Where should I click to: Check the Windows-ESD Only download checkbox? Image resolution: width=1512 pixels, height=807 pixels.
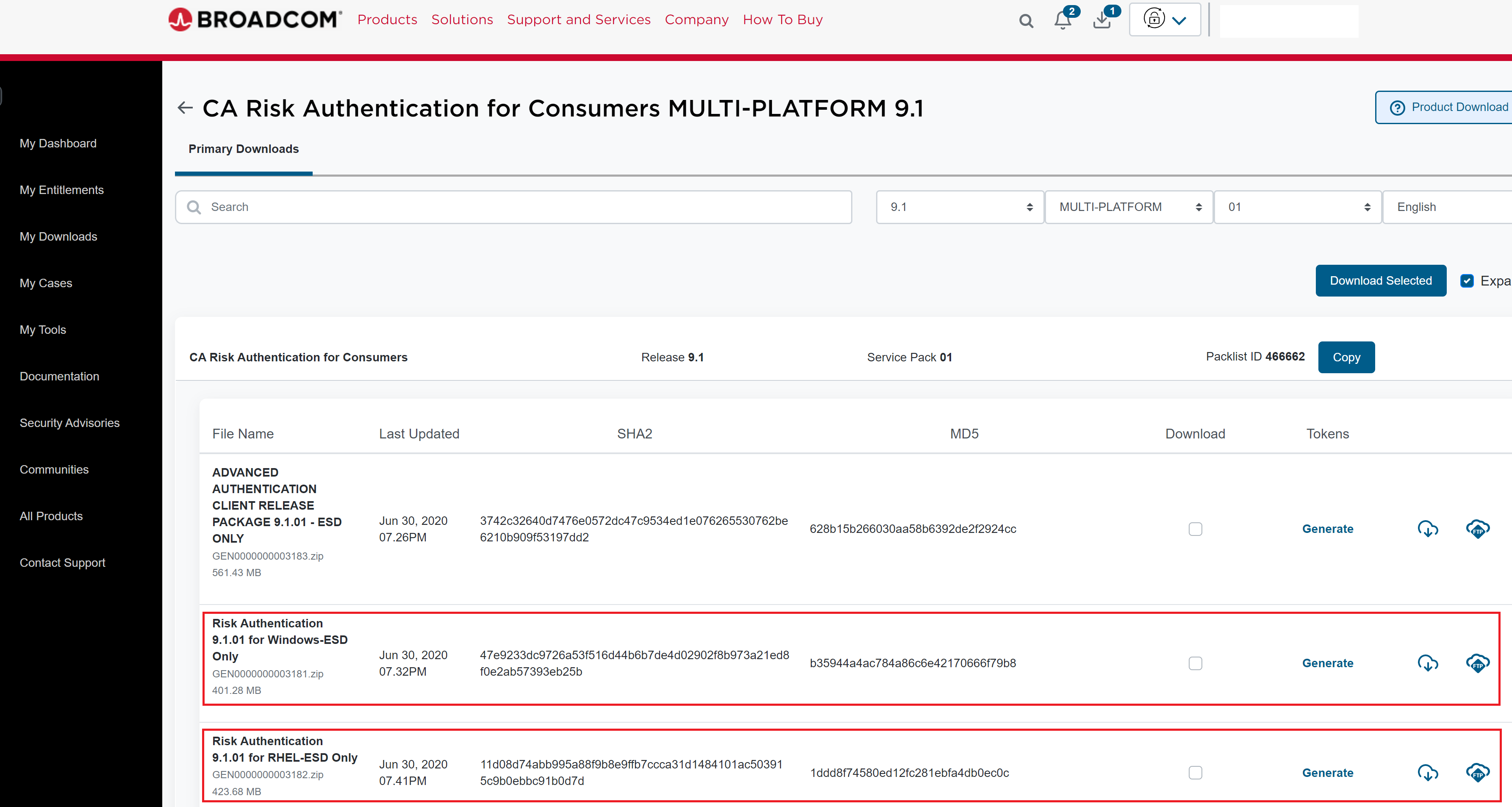point(1195,663)
